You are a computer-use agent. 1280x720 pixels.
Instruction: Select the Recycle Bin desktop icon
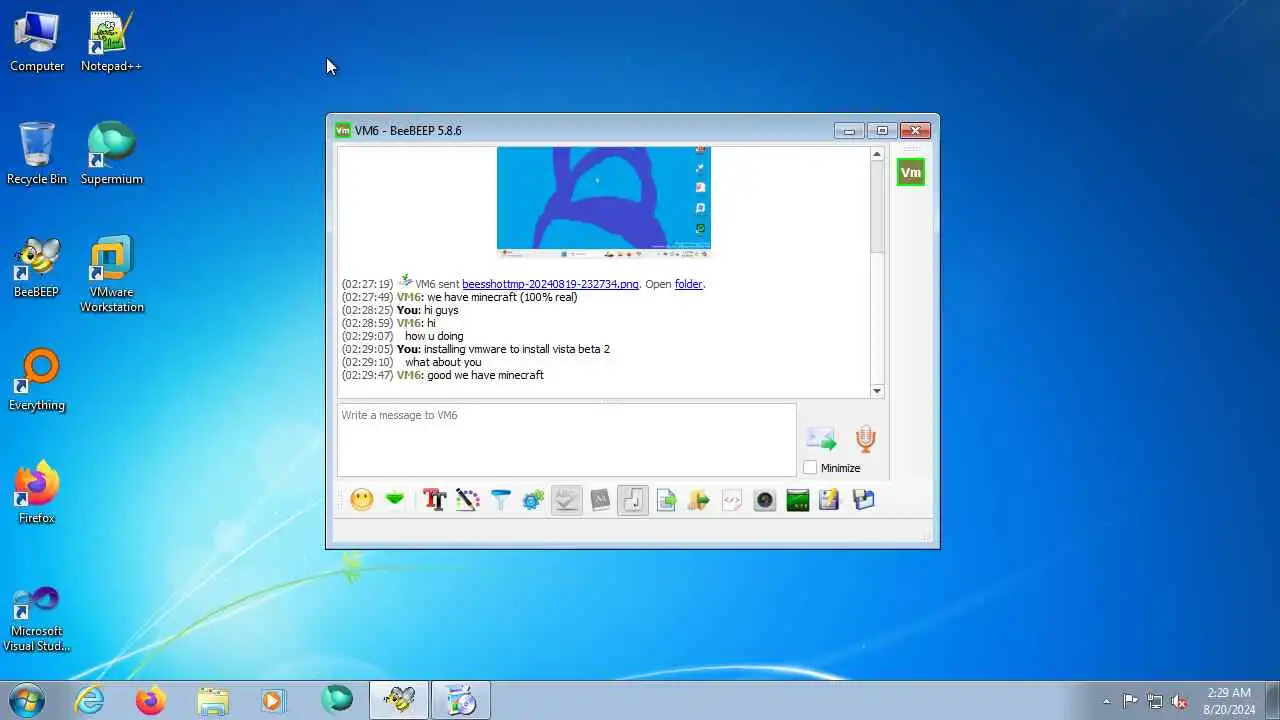(x=37, y=153)
